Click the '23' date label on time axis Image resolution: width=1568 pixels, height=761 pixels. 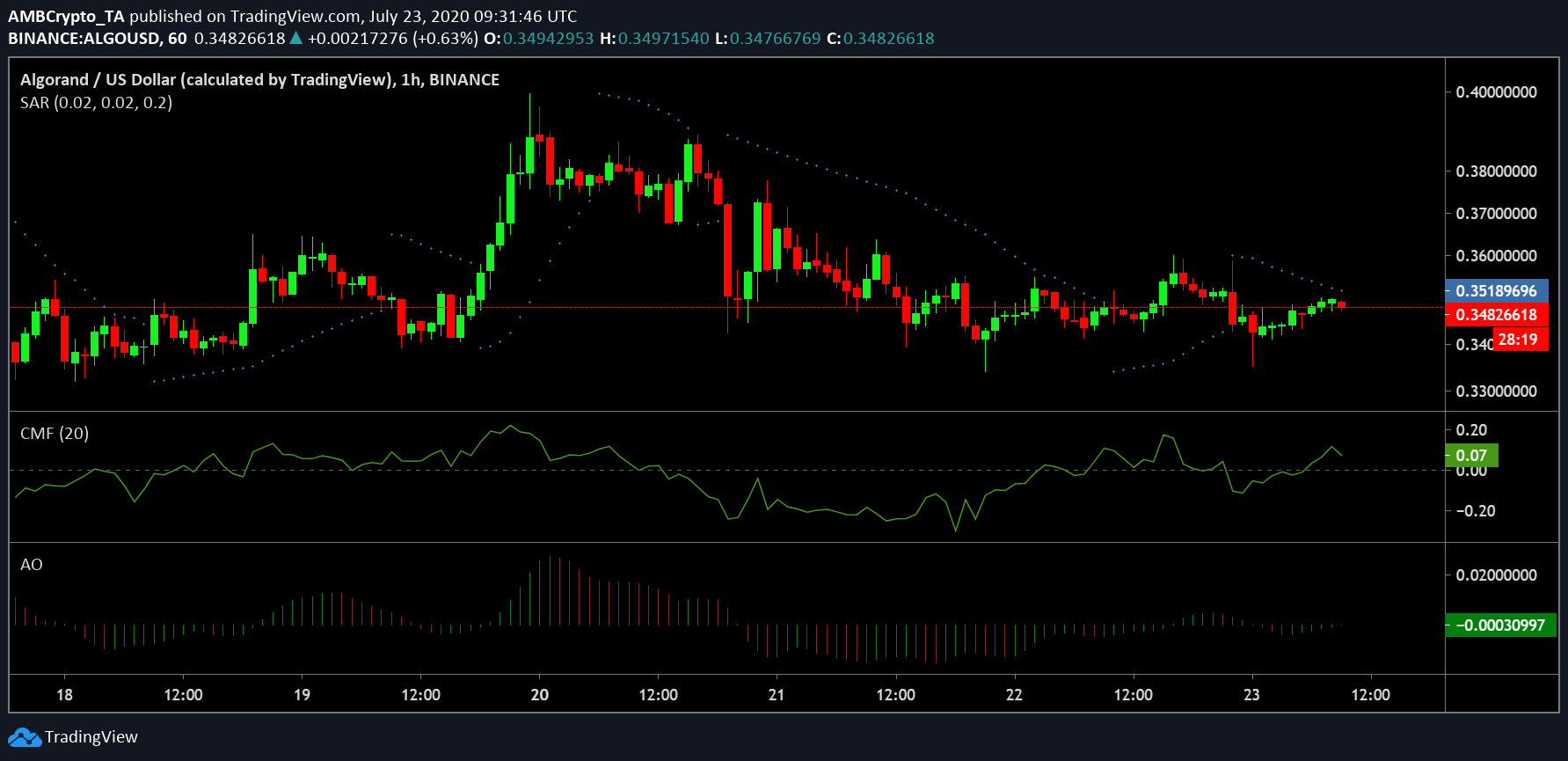click(x=1251, y=695)
